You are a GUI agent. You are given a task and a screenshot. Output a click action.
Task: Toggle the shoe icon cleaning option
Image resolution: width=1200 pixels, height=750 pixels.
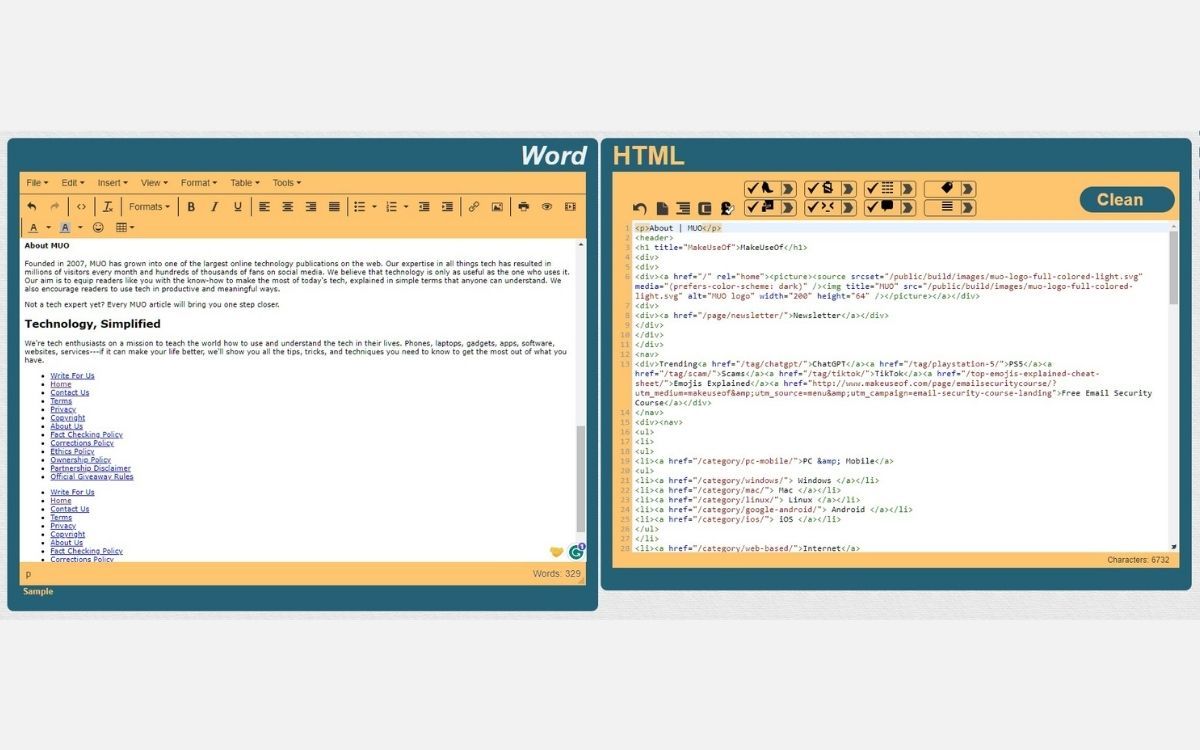pos(763,189)
